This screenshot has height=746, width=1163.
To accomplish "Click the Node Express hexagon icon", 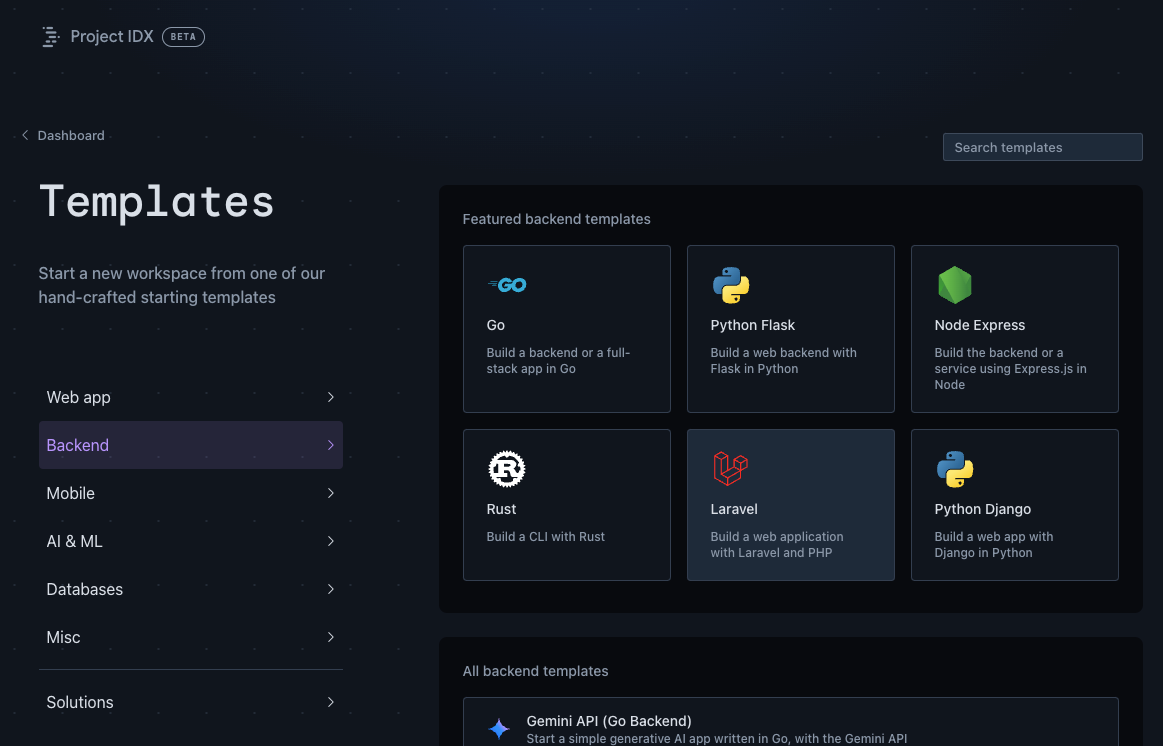I will [x=955, y=285].
